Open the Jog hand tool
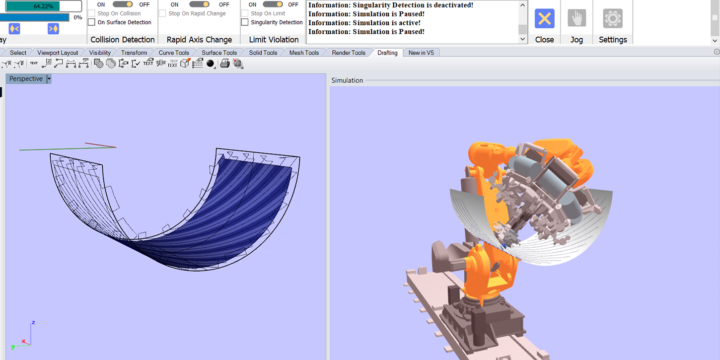 click(577, 19)
